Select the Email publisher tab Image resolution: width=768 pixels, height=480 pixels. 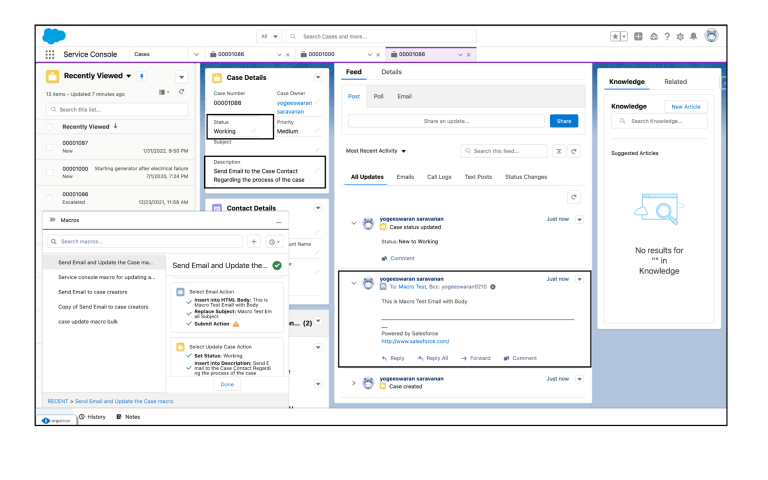pos(405,96)
